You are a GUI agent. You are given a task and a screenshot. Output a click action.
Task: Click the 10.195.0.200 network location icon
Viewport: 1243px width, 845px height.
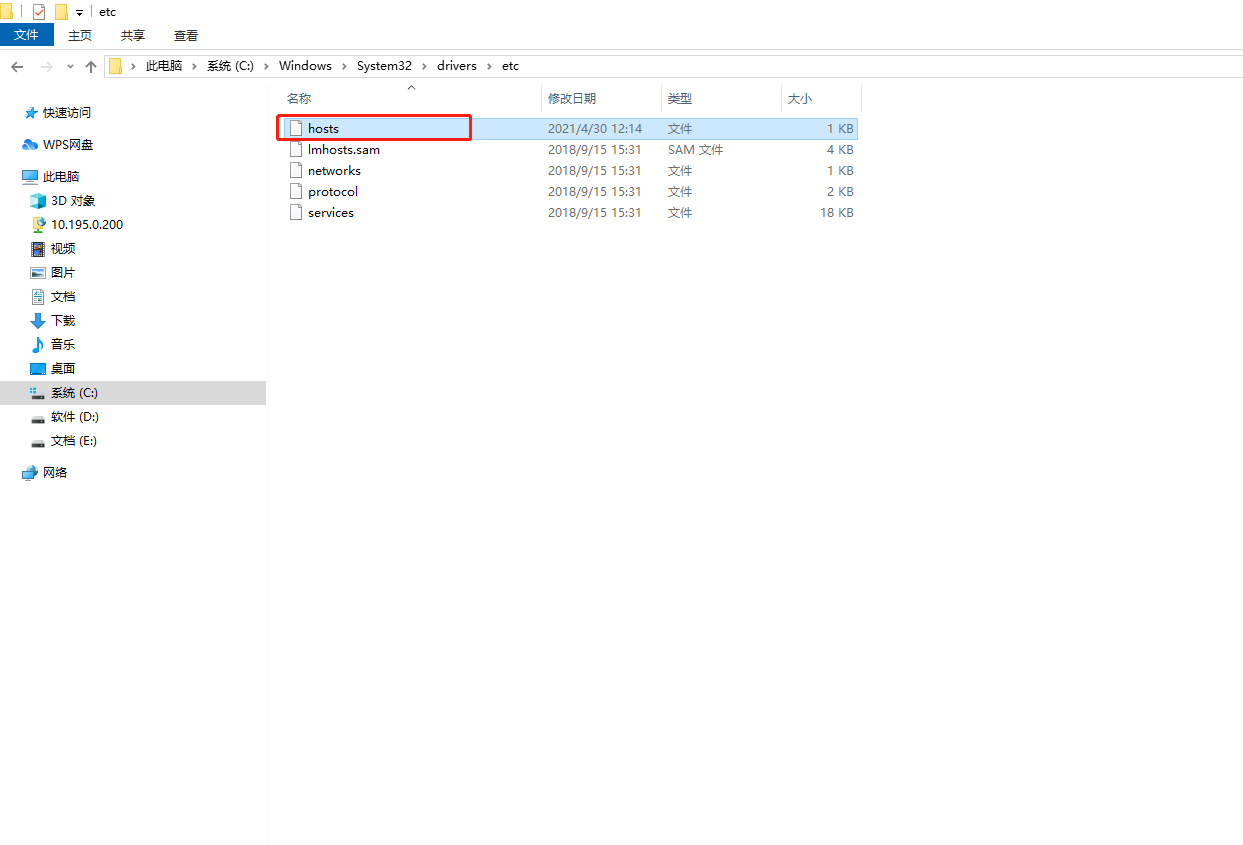click(38, 224)
